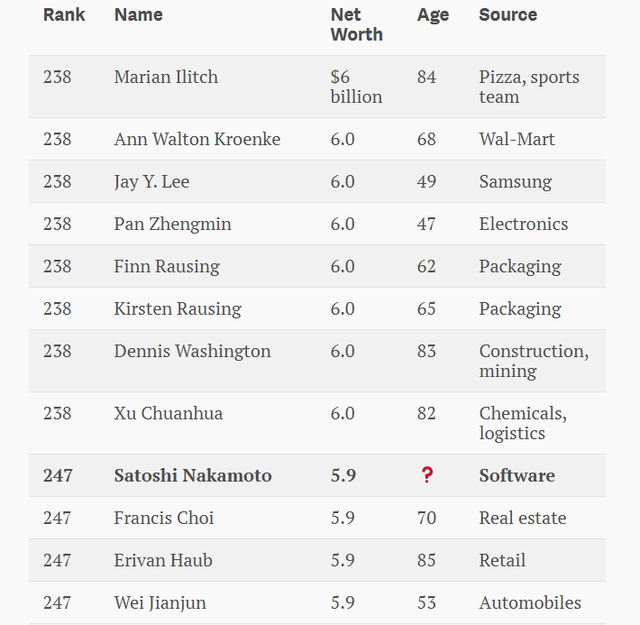Click on Marian Ilitch name
The height and width of the screenshot is (625, 640).
166,77
